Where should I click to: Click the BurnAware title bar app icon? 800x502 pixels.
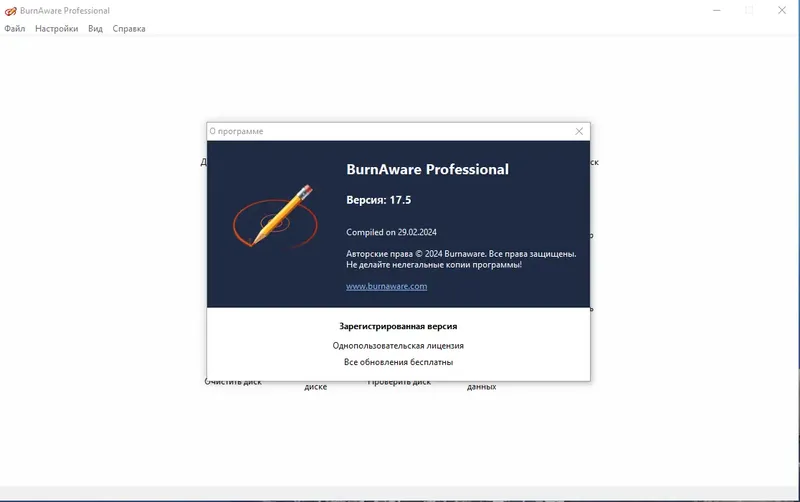coord(10,11)
